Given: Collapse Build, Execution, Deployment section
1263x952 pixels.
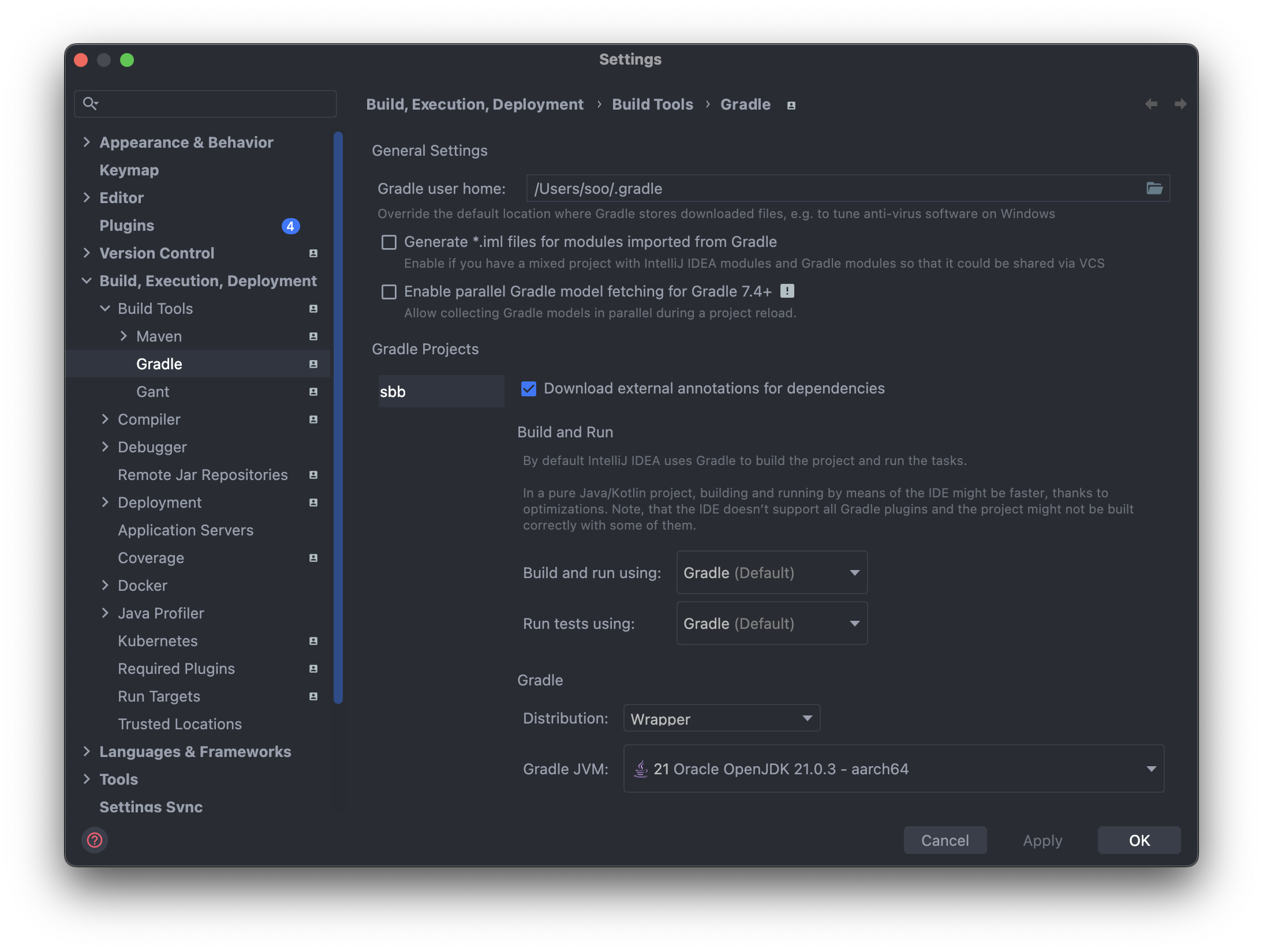Looking at the screenshot, I should click(87, 280).
